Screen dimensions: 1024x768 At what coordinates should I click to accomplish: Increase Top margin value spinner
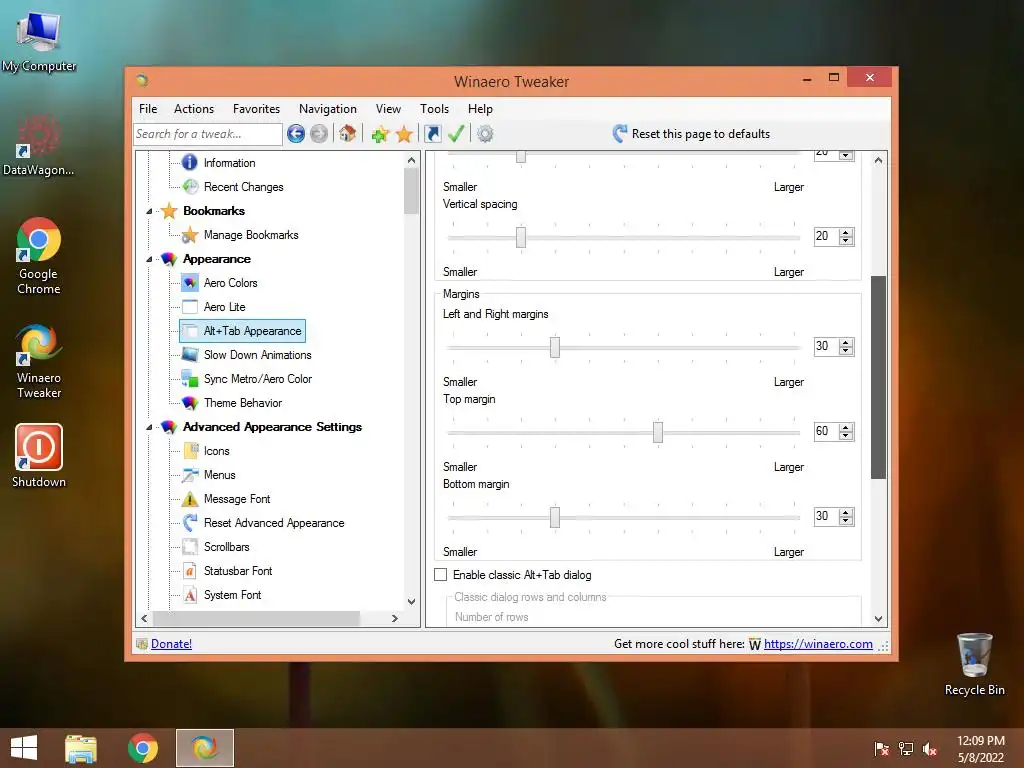click(846, 427)
